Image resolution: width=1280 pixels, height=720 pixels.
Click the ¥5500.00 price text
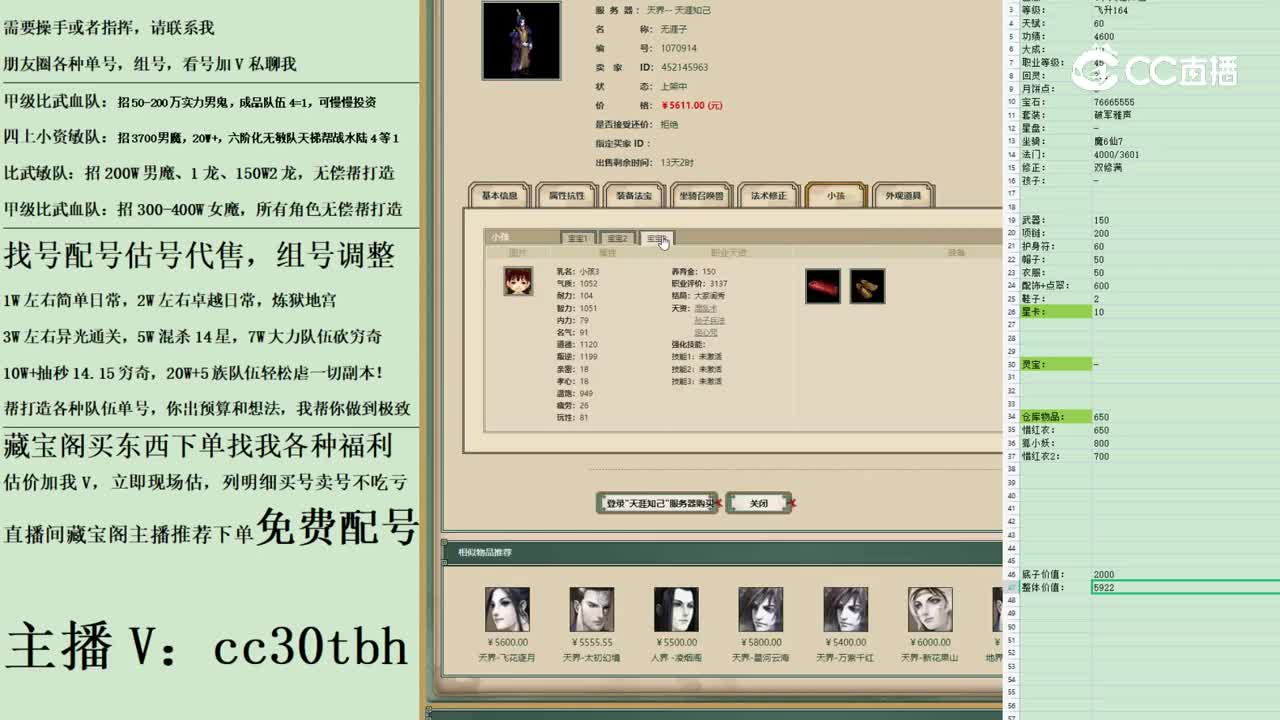click(x=676, y=642)
